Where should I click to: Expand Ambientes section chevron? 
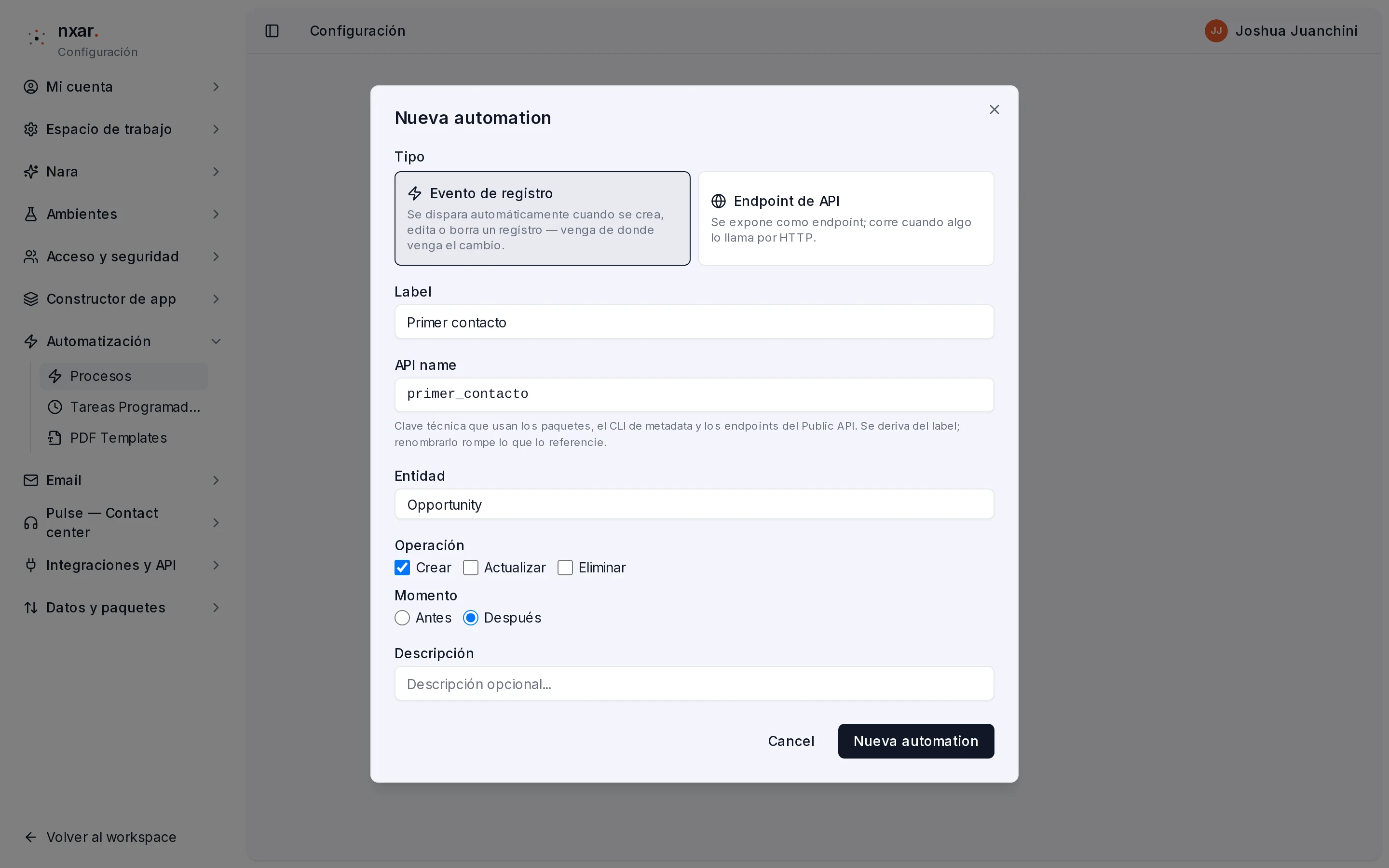click(x=217, y=214)
